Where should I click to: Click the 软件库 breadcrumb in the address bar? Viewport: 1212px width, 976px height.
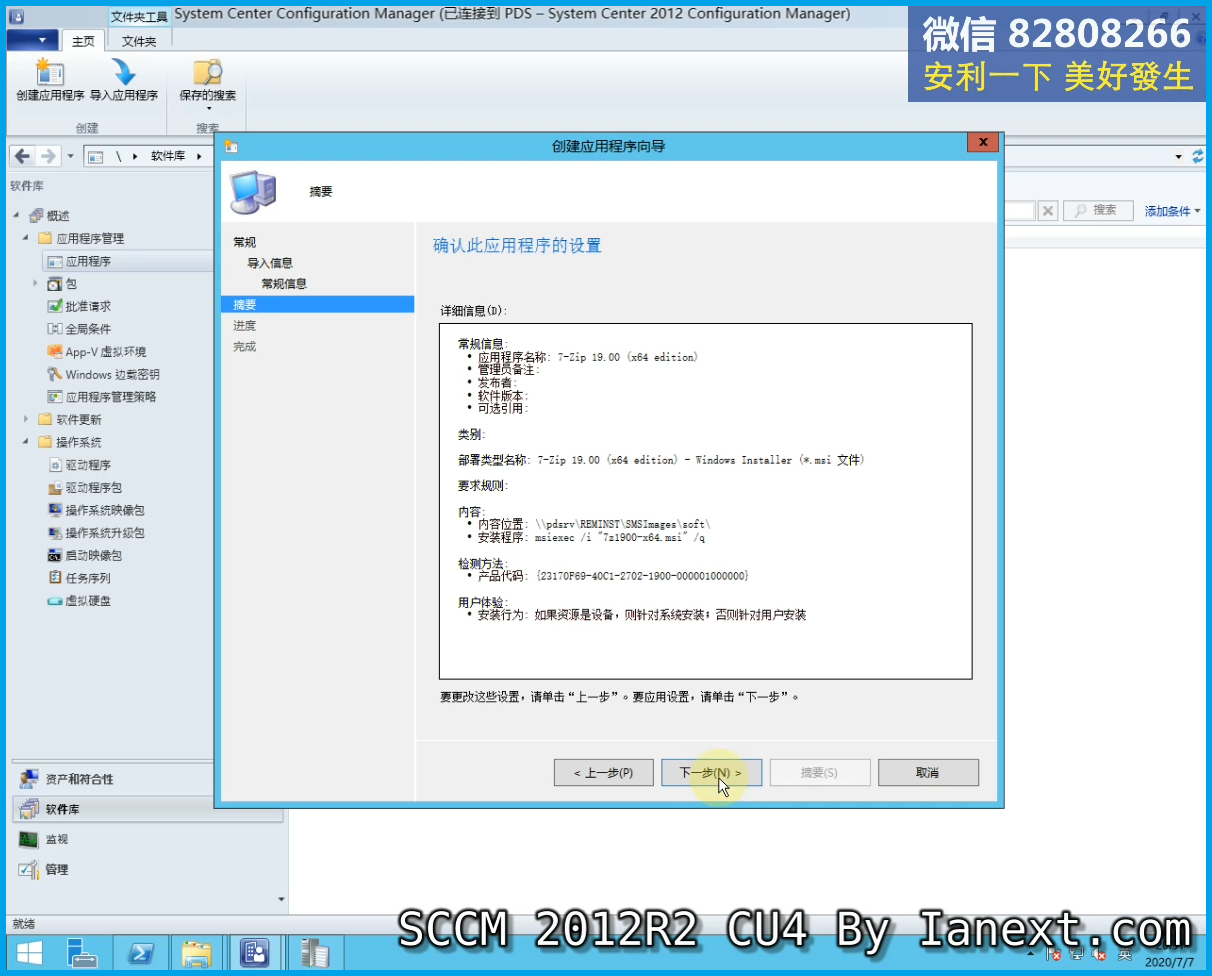point(168,156)
